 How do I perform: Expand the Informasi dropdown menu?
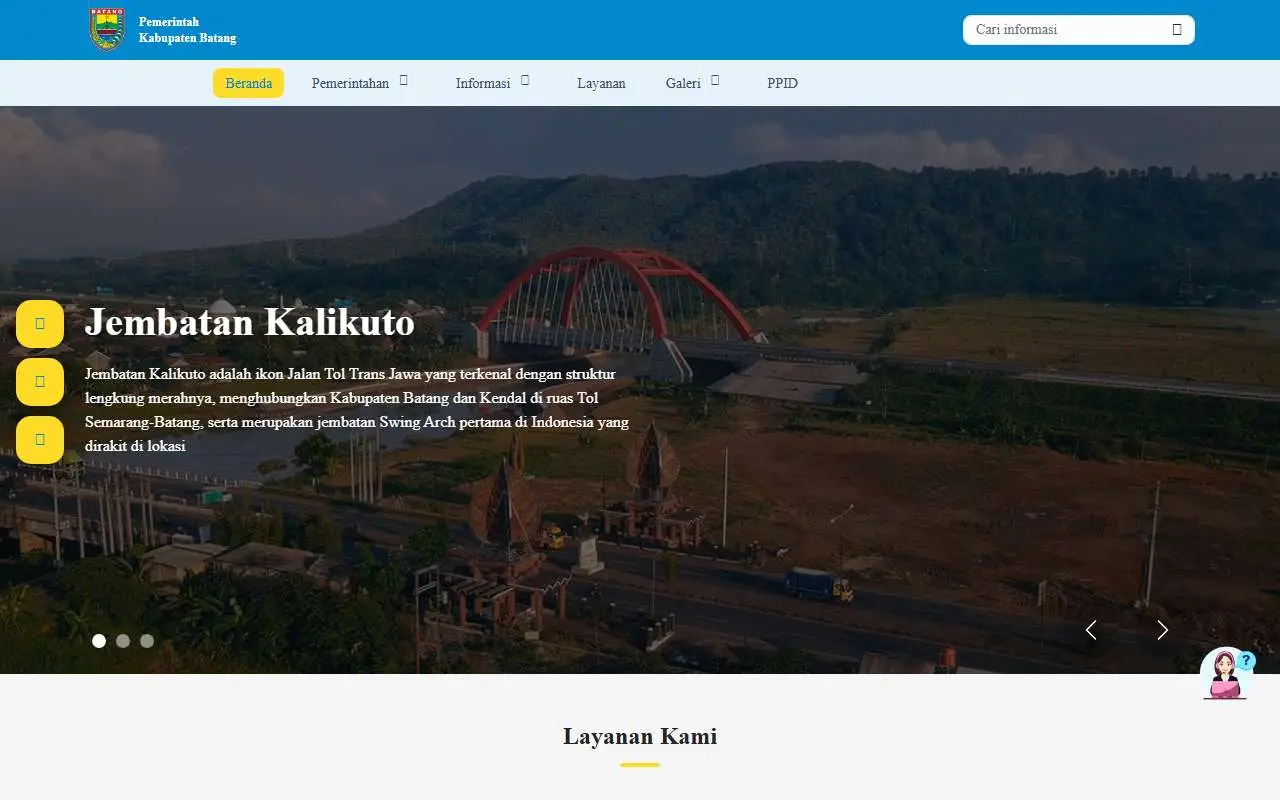[x=492, y=83]
